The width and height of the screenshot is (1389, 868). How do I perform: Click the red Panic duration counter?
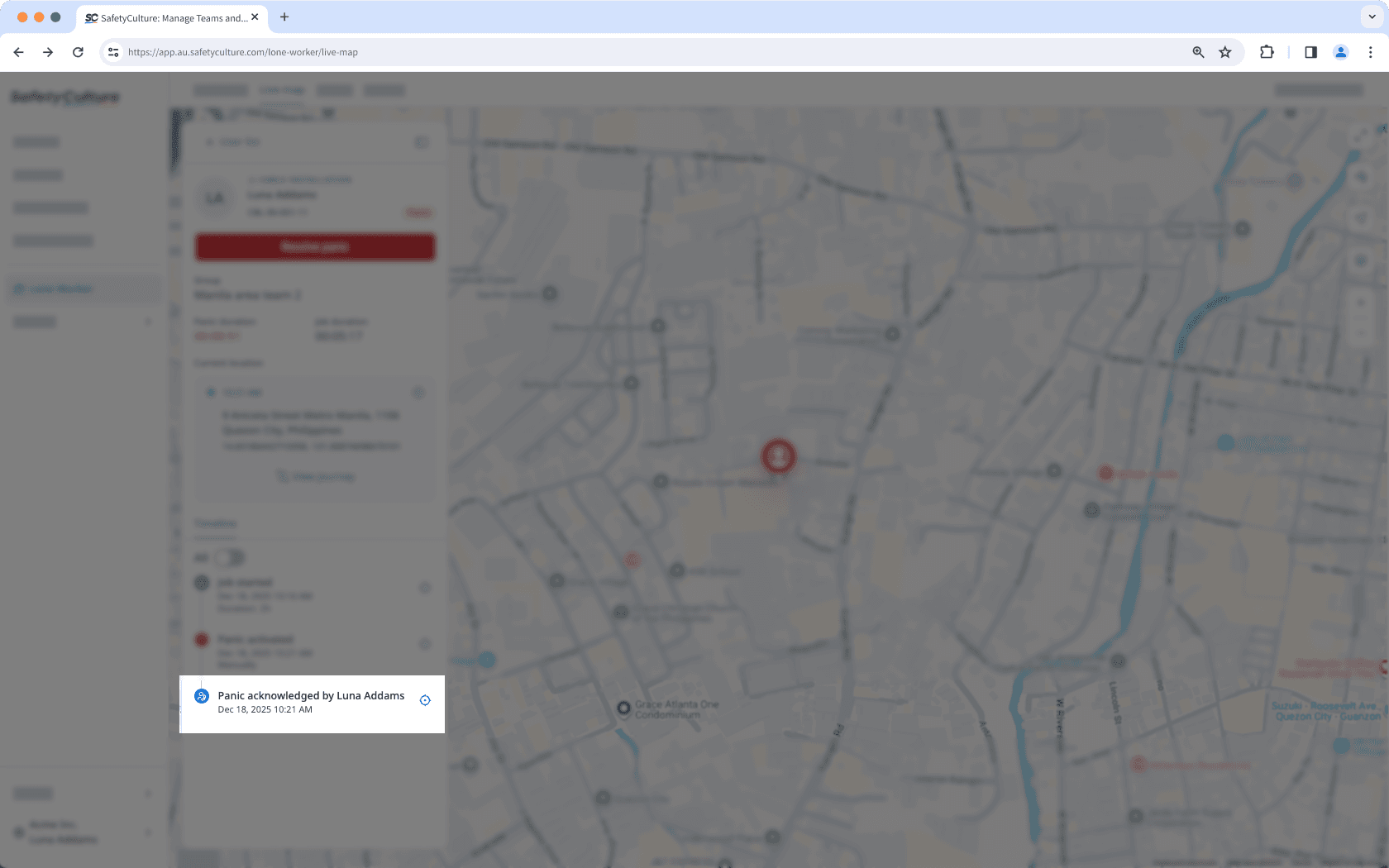coord(217,336)
